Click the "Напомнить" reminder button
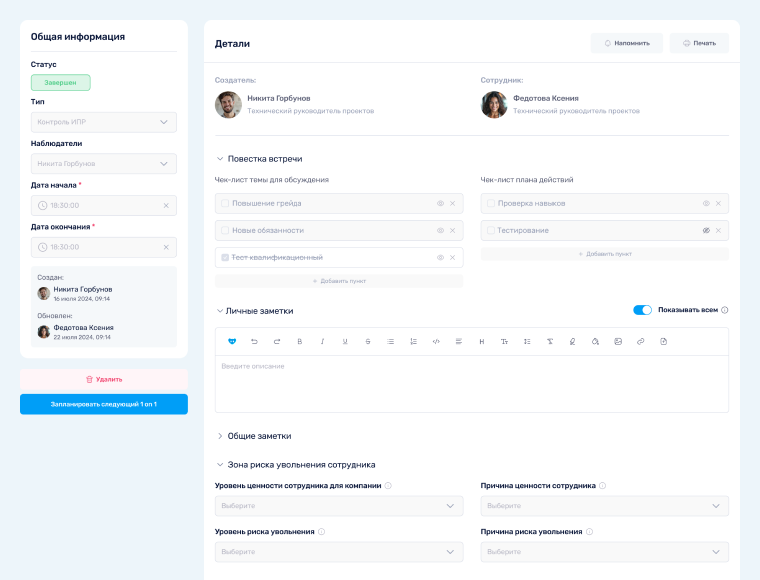This screenshot has height=580, width=760. pyautogui.click(x=626, y=43)
